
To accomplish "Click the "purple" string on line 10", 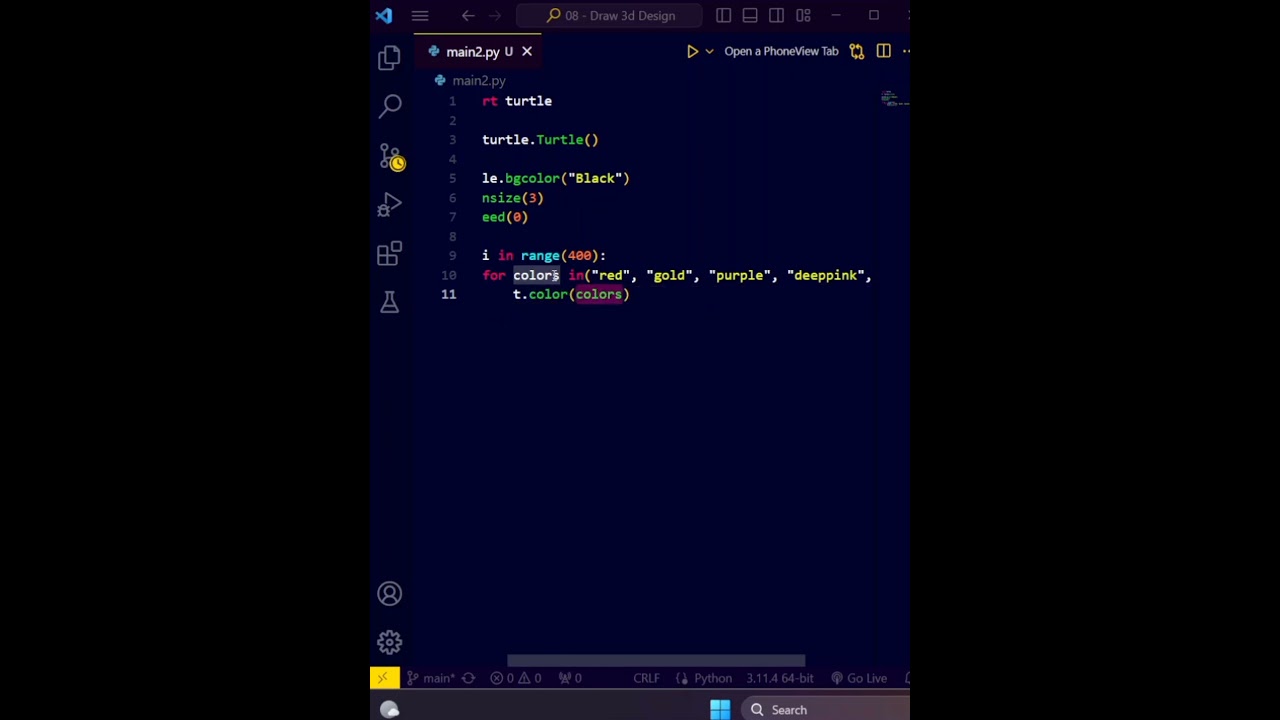I will [x=739, y=275].
